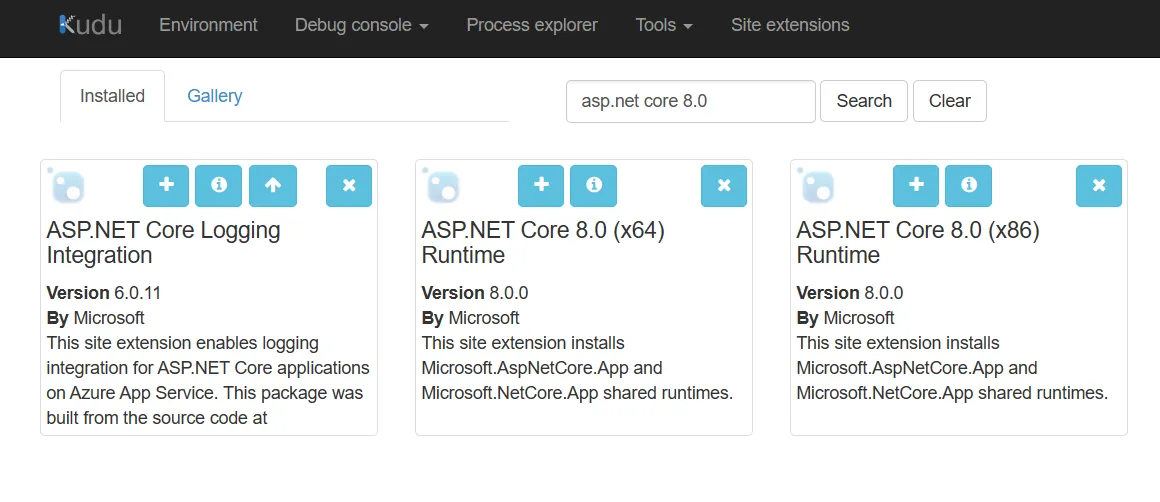Expand the Debug console dropdown
Screen dimensions: 1160x502
[x=361, y=25]
